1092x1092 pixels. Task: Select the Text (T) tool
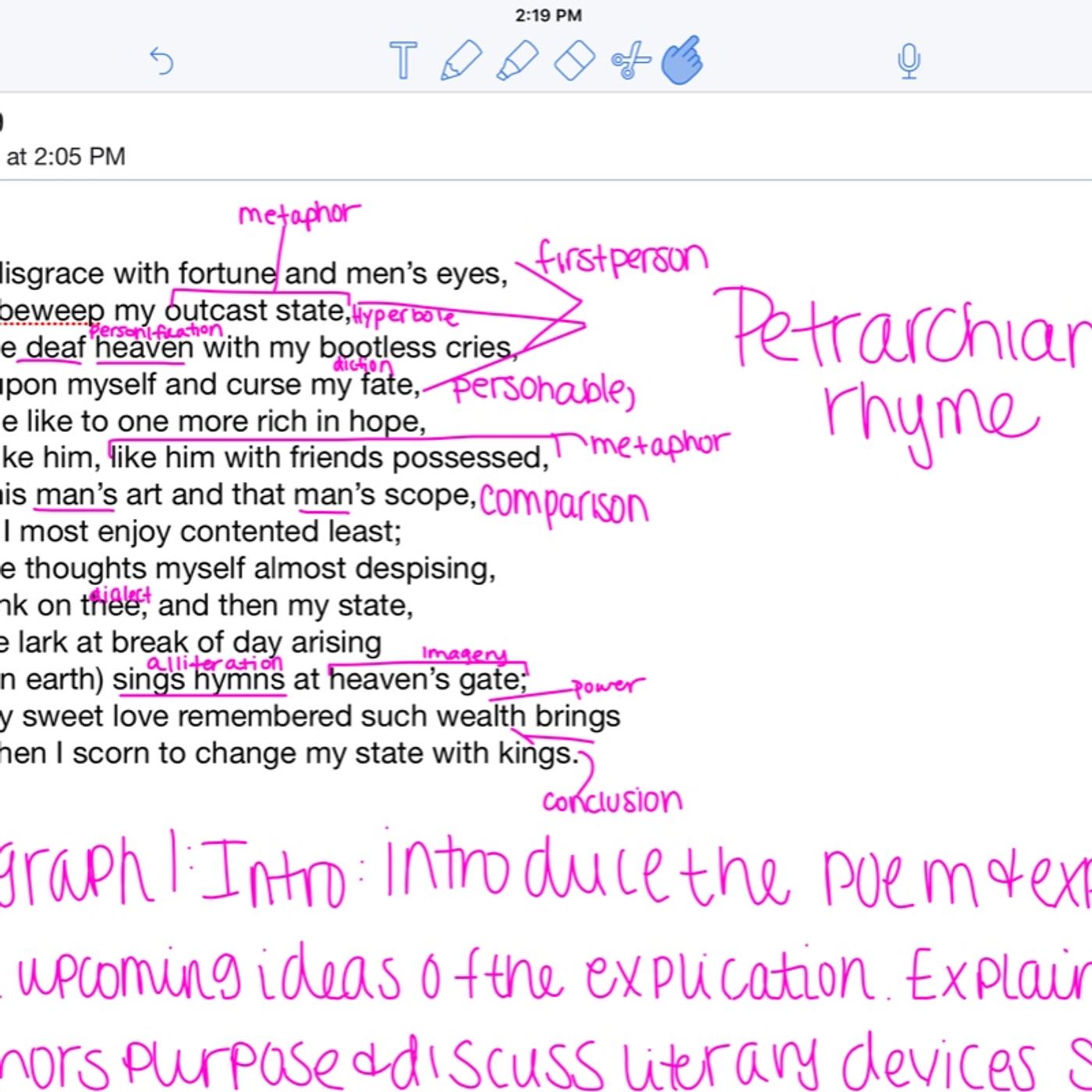tap(403, 60)
